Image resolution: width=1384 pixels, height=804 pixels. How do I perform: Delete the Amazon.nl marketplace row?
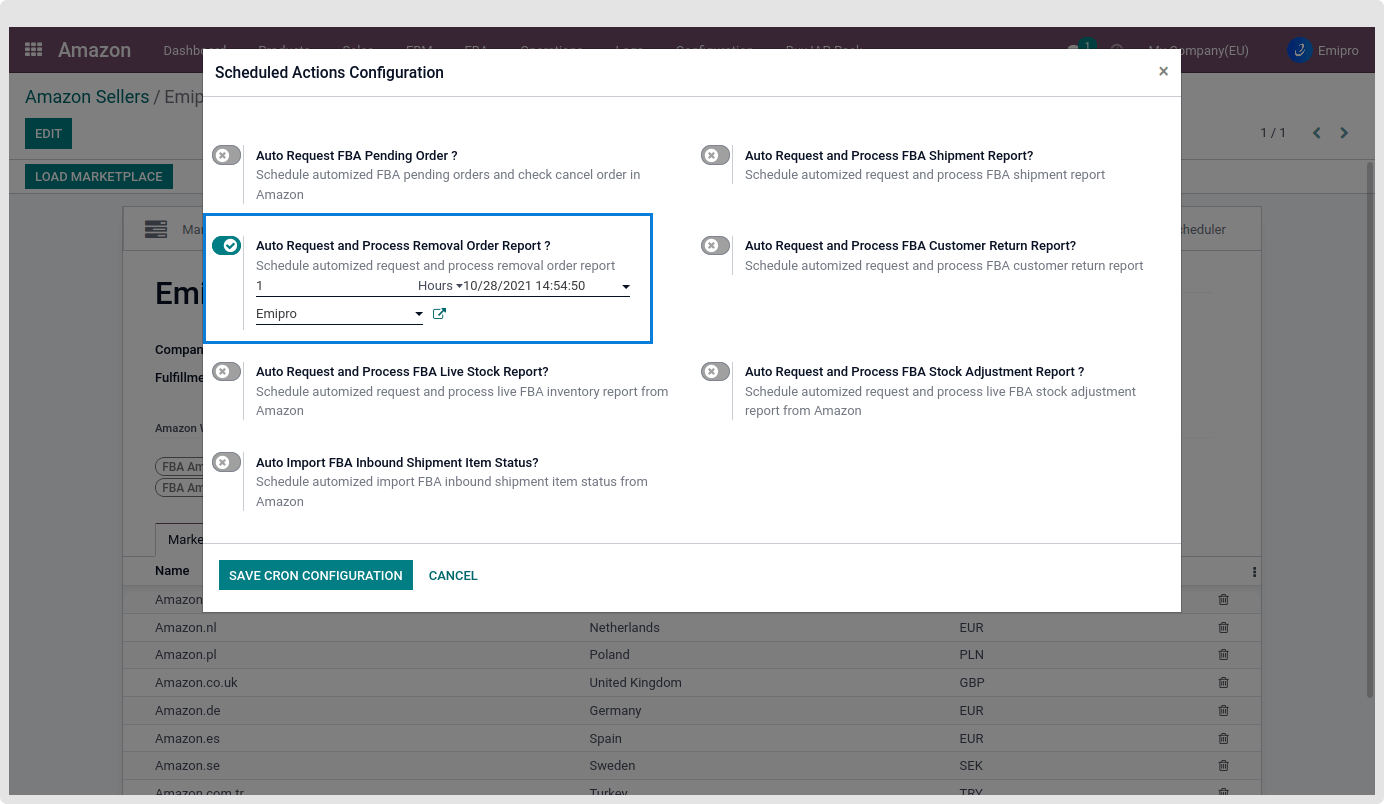tap(1223, 628)
